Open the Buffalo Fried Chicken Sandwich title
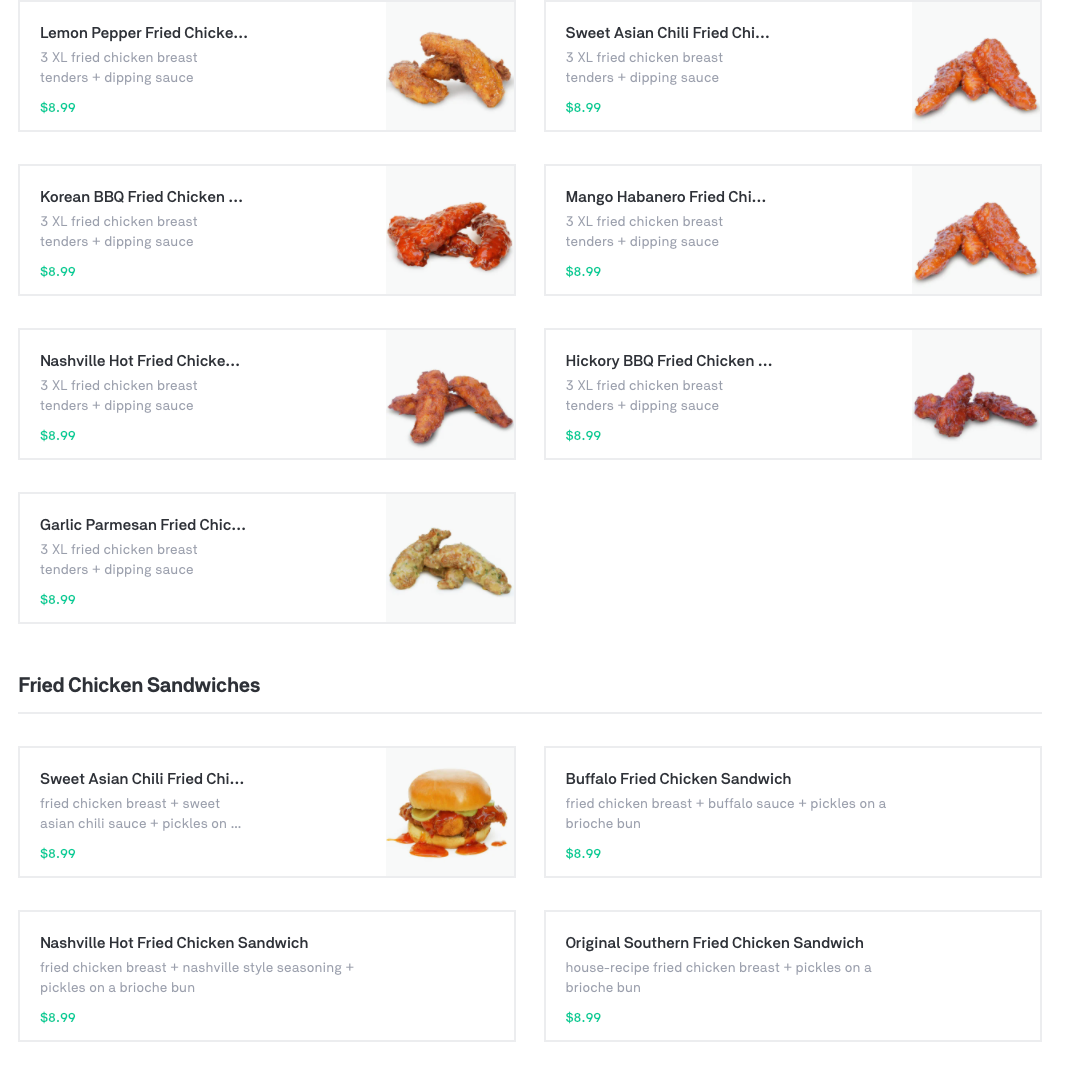The width and height of the screenshot is (1072, 1073). pos(678,779)
